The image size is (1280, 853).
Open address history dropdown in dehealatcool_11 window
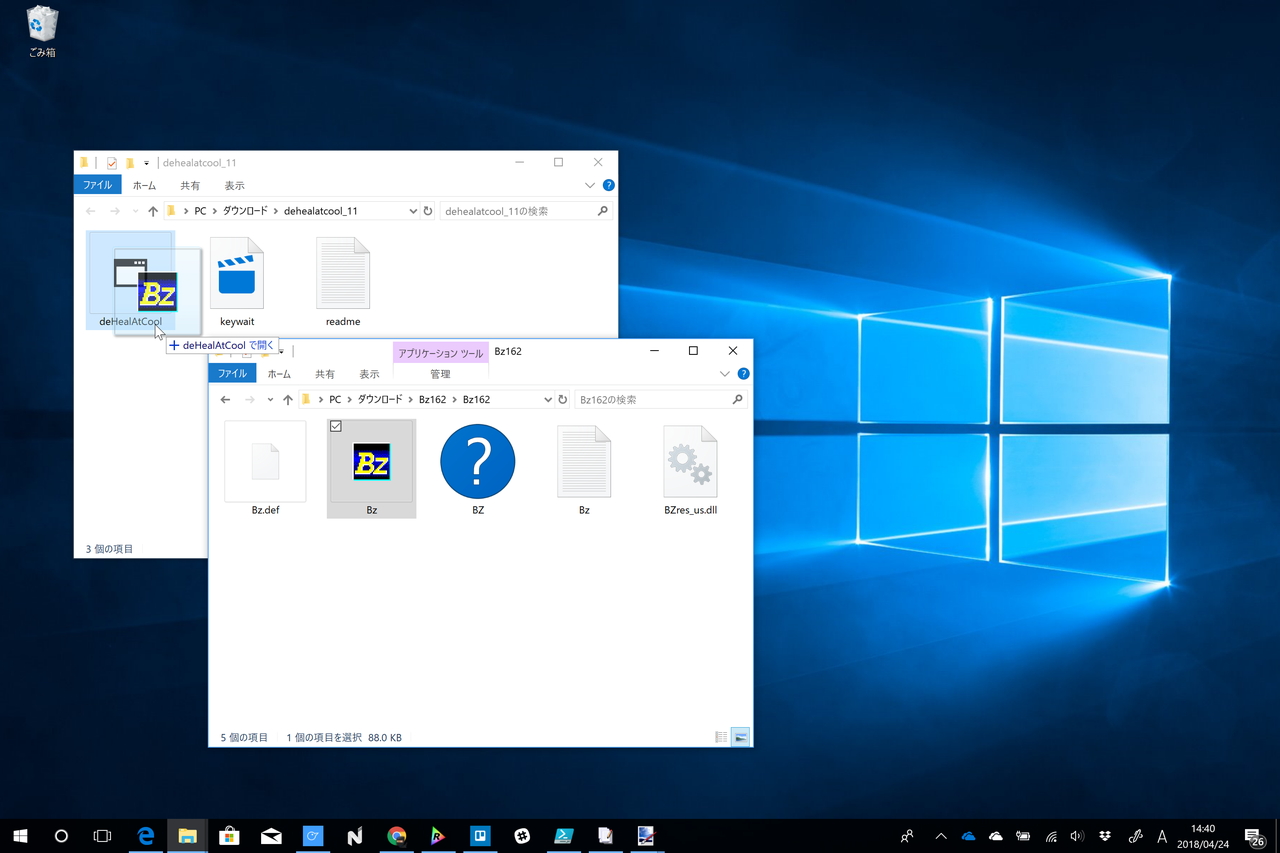tap(413, 211)
